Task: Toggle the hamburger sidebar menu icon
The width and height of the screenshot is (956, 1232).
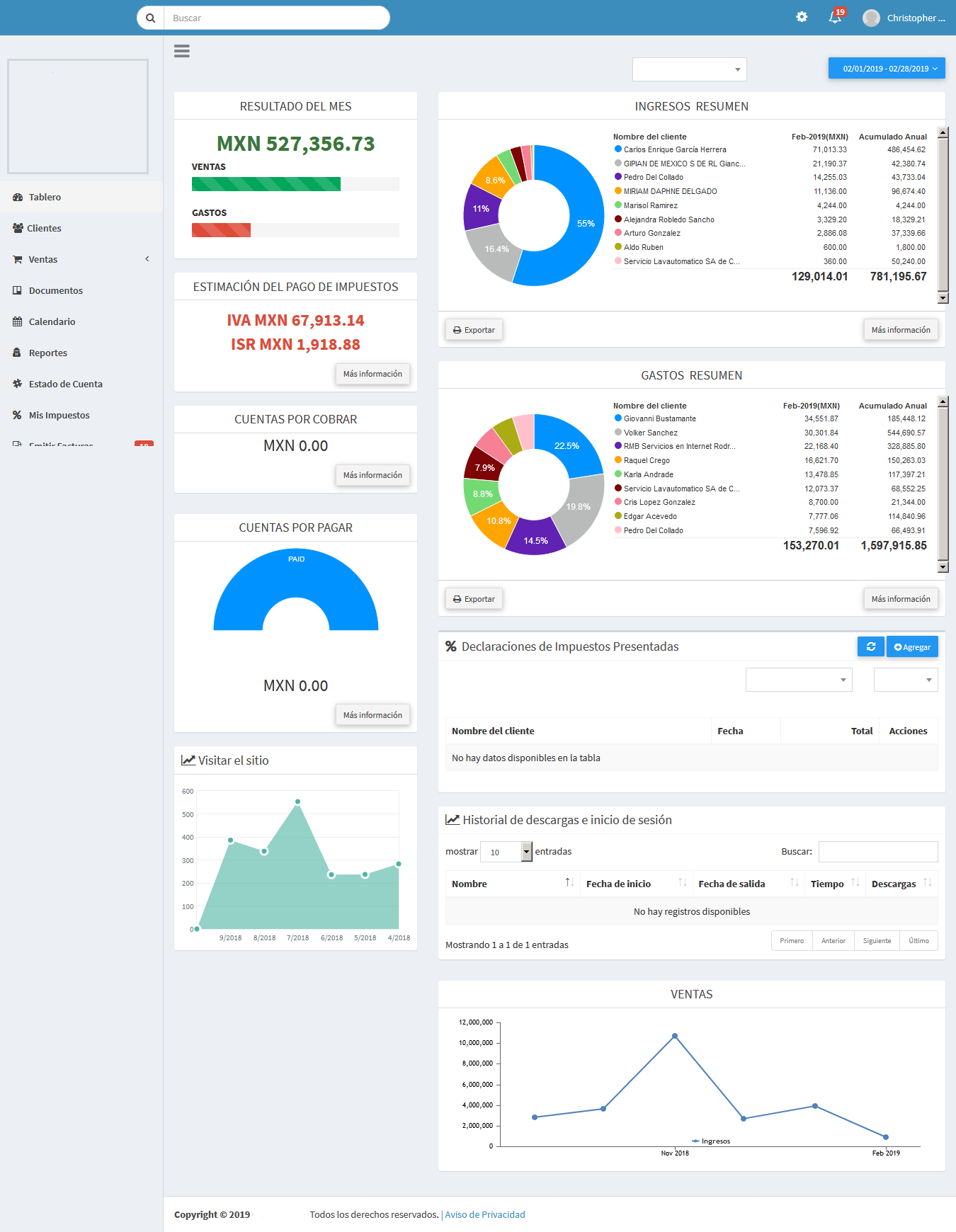Action: pos(182,51)
